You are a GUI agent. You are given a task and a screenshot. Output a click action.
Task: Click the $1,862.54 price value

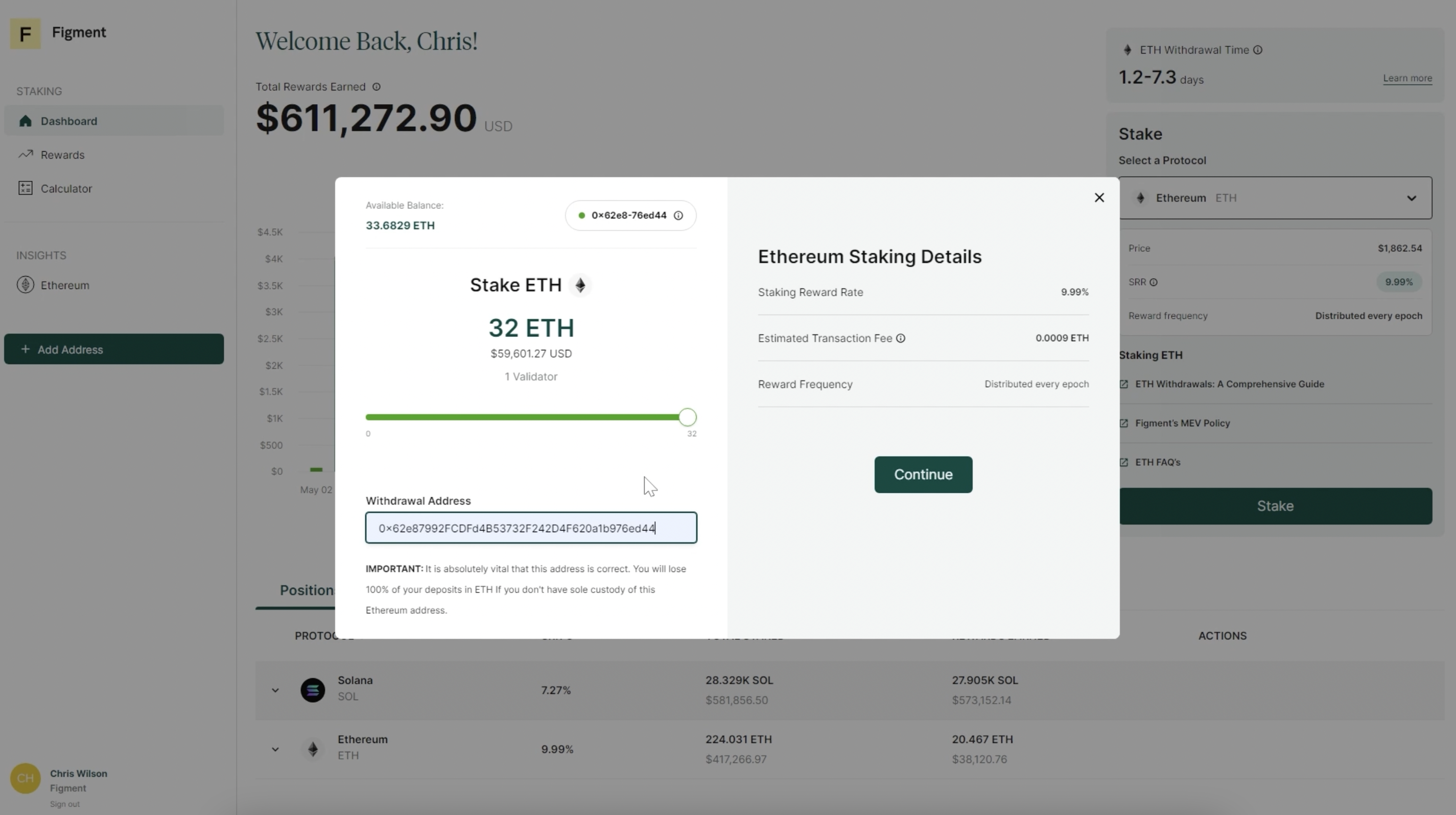tap(1399, 248)
